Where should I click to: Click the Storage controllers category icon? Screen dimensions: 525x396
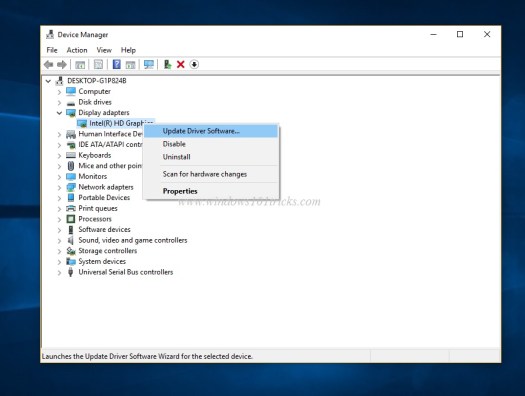coord(71,251)
